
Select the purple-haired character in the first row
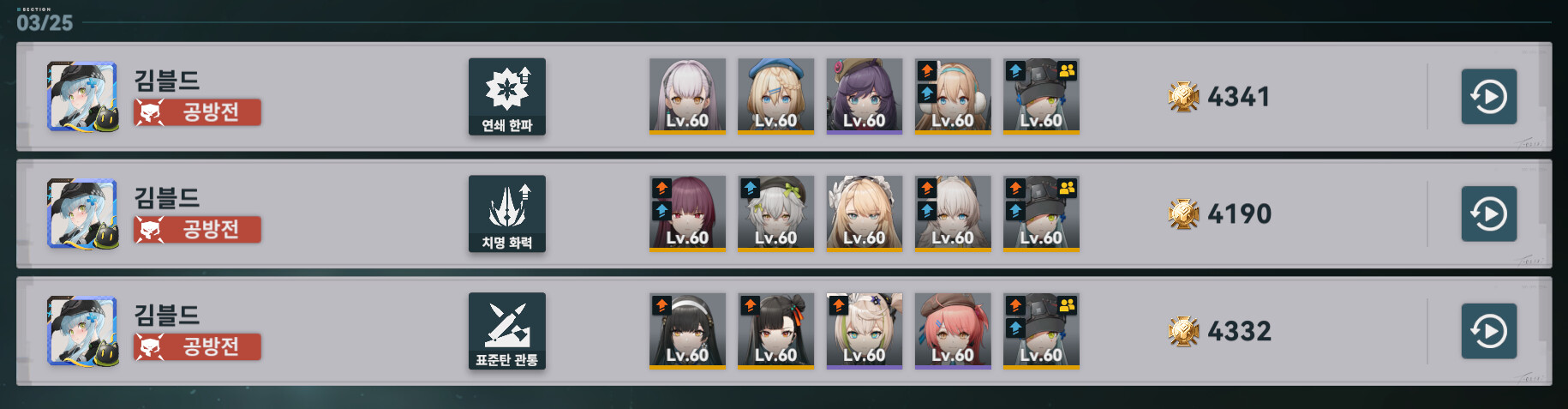[x=864, y=96]
